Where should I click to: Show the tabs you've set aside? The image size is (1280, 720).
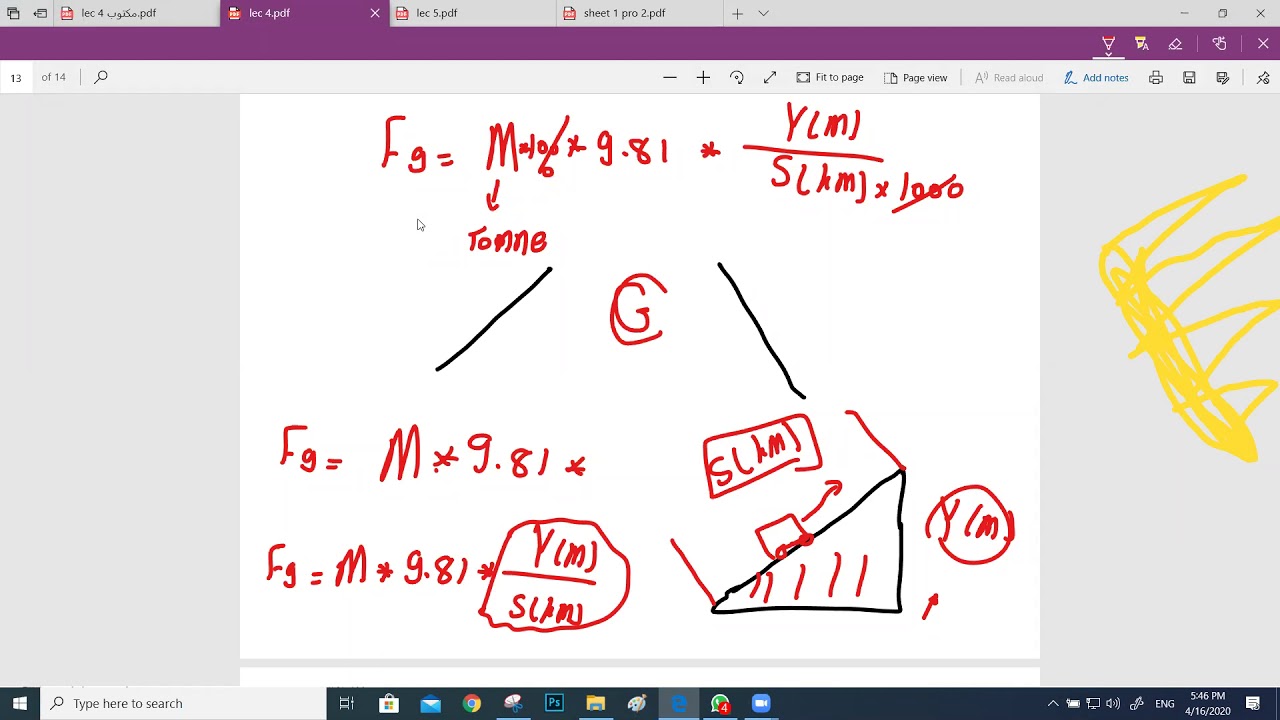(13, 13)
